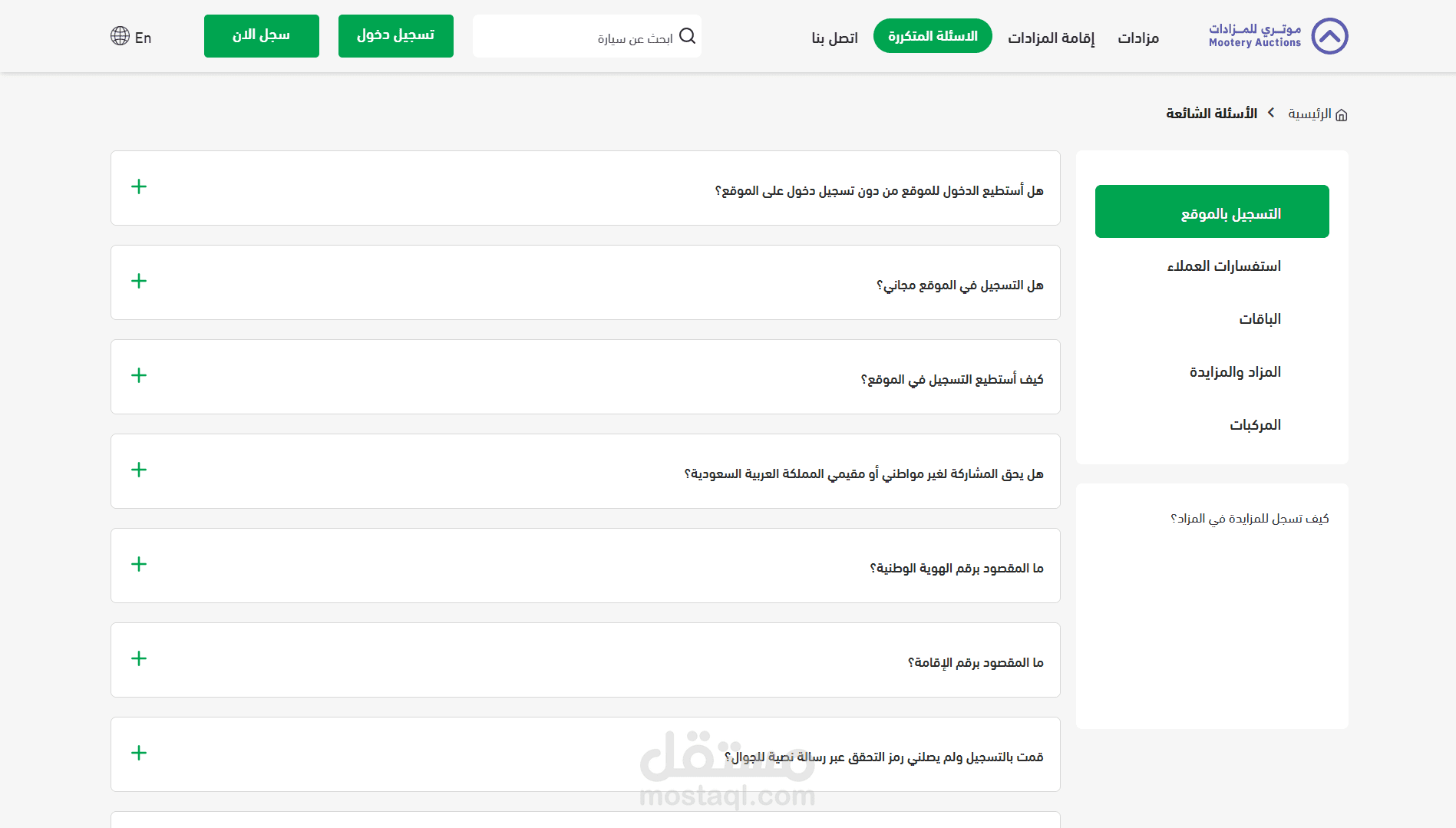Click the Mootery Auctions logo text
The image size is (1456, 828).
(1255, 36)
